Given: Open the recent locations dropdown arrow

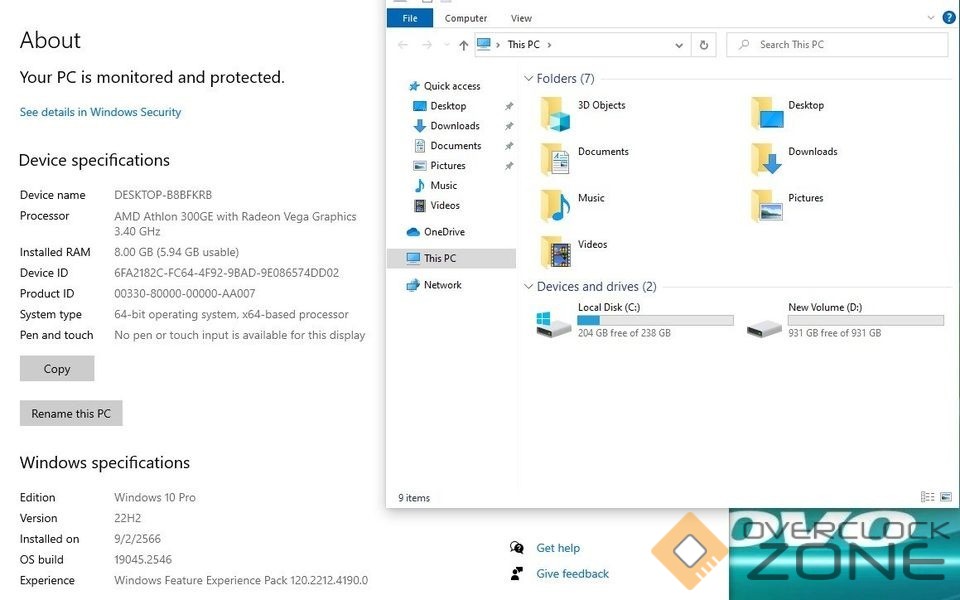Looking at the screenshot, I should (x=446, y=45).
